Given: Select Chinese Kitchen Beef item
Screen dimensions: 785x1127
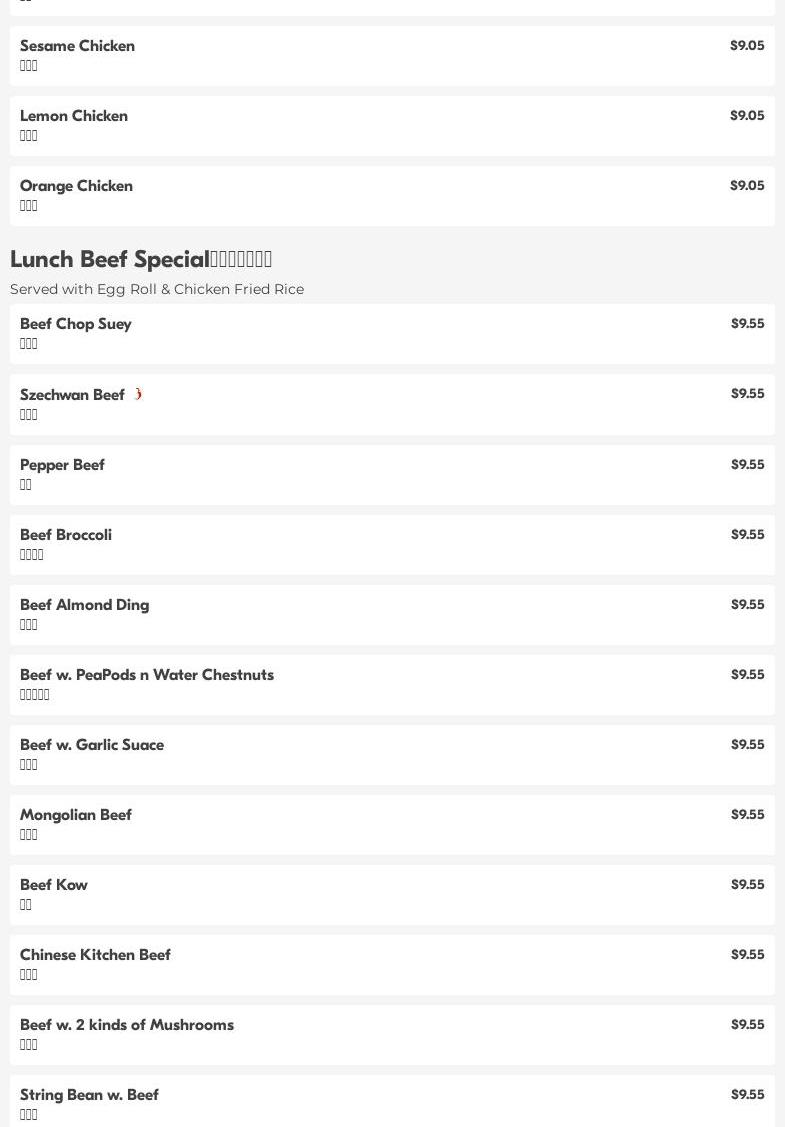Looking at the screenshot, I should coord(392,965).
